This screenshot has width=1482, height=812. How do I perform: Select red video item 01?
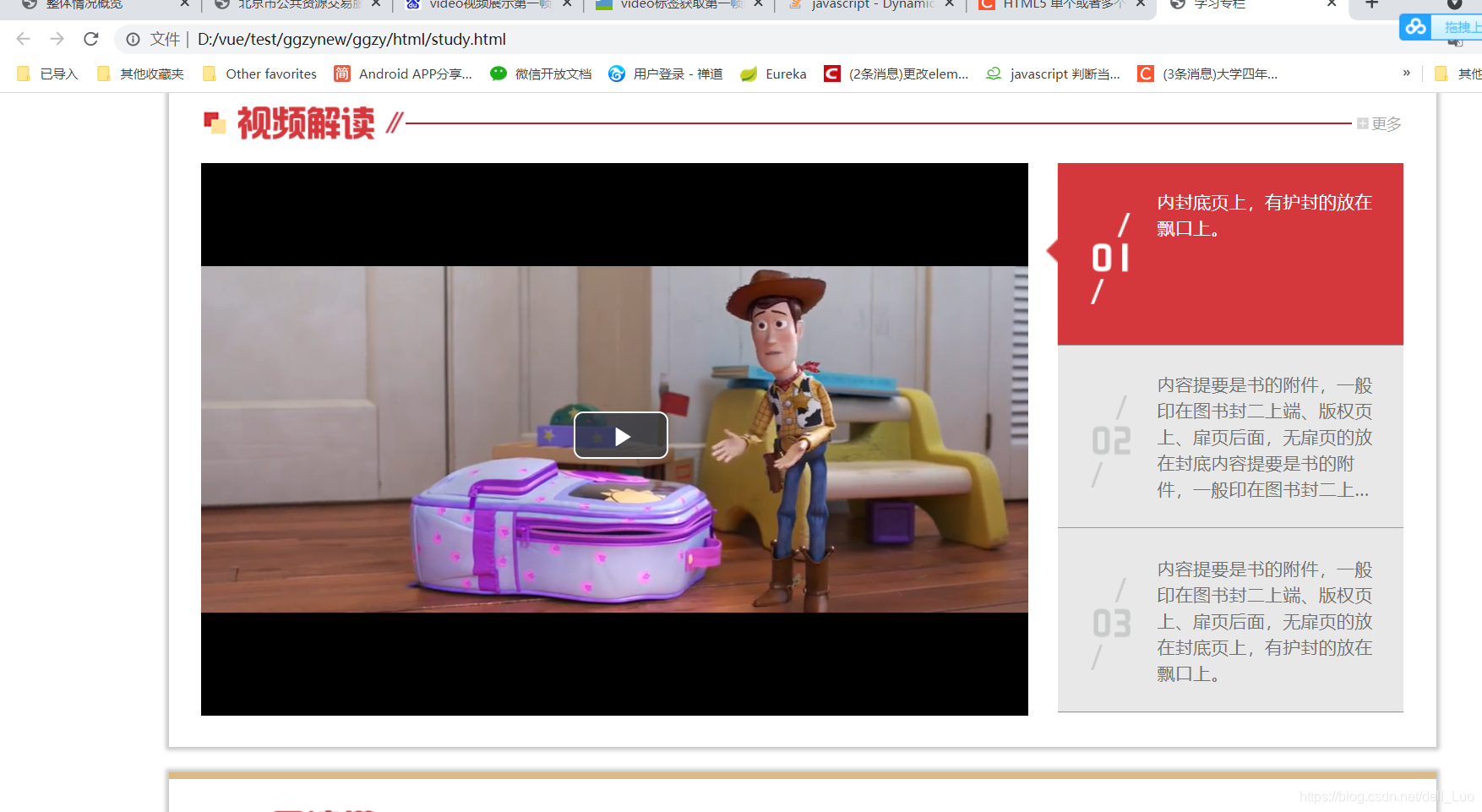[1230, 253]
